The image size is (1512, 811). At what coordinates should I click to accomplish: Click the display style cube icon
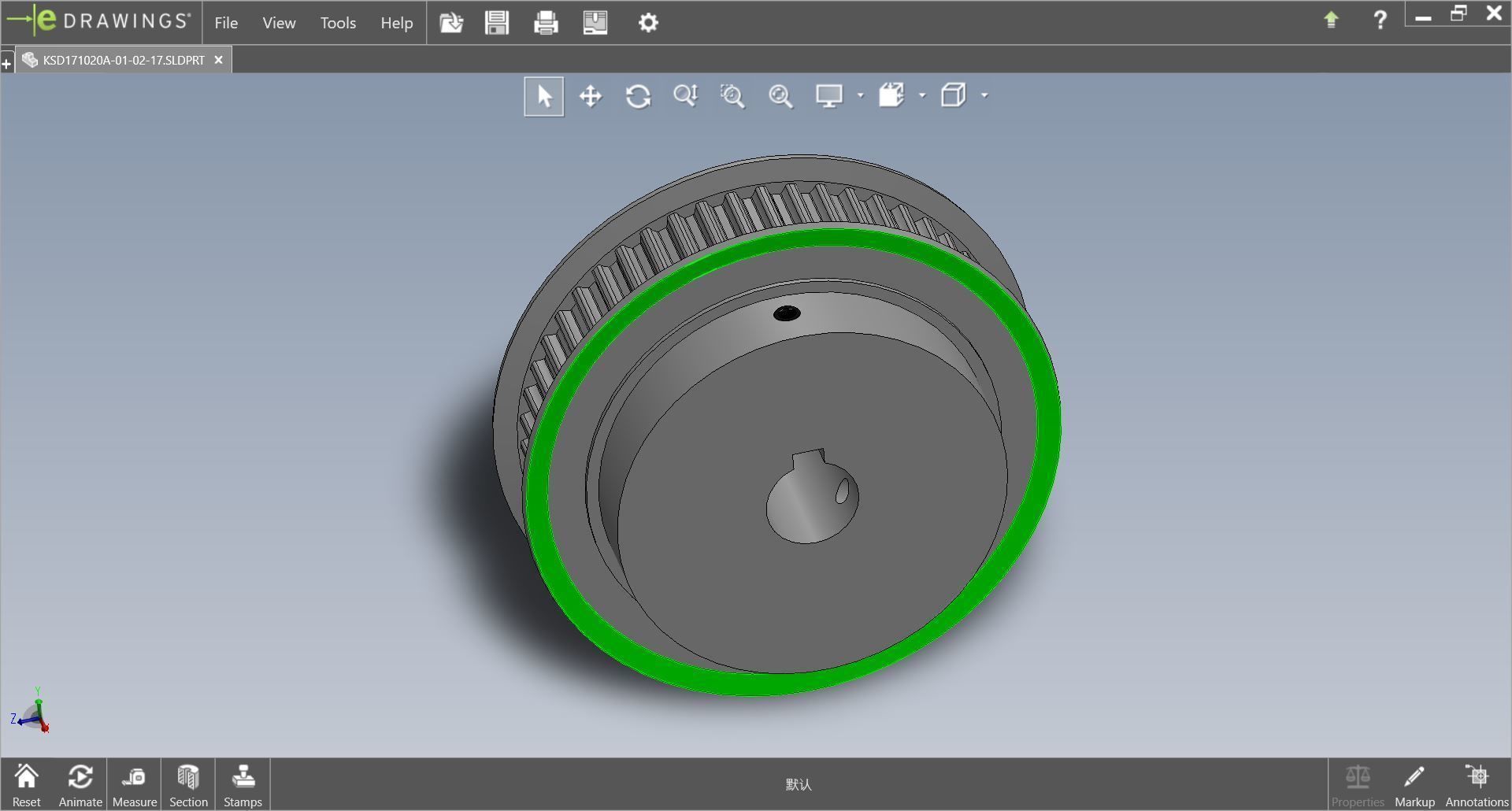pyautogui.click(x=954, y=96)
